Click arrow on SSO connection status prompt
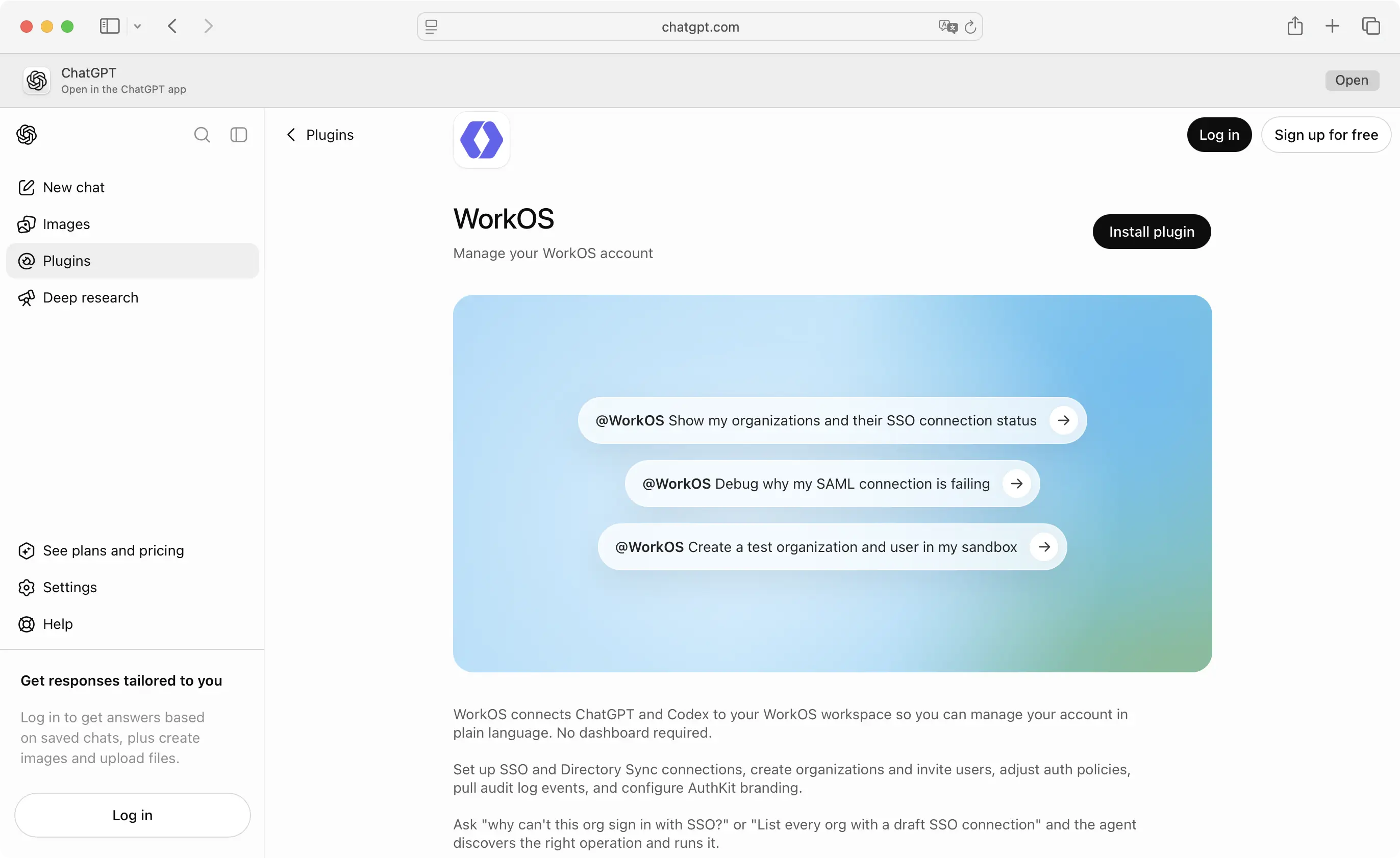The width and height of the screenshot is (1400, 858). [x=1063, y=420]
